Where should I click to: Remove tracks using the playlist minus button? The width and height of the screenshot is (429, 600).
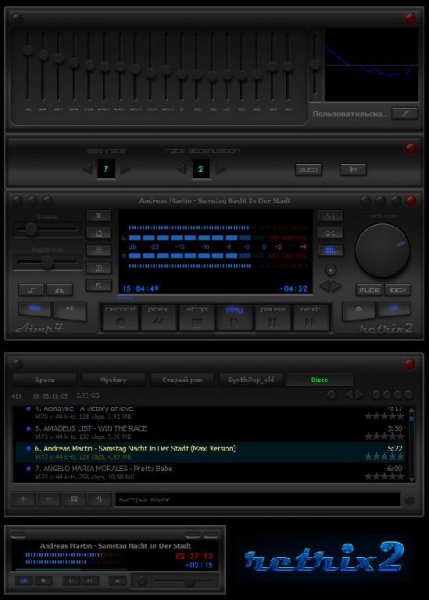pyautogui.click(x=49, y=499)
